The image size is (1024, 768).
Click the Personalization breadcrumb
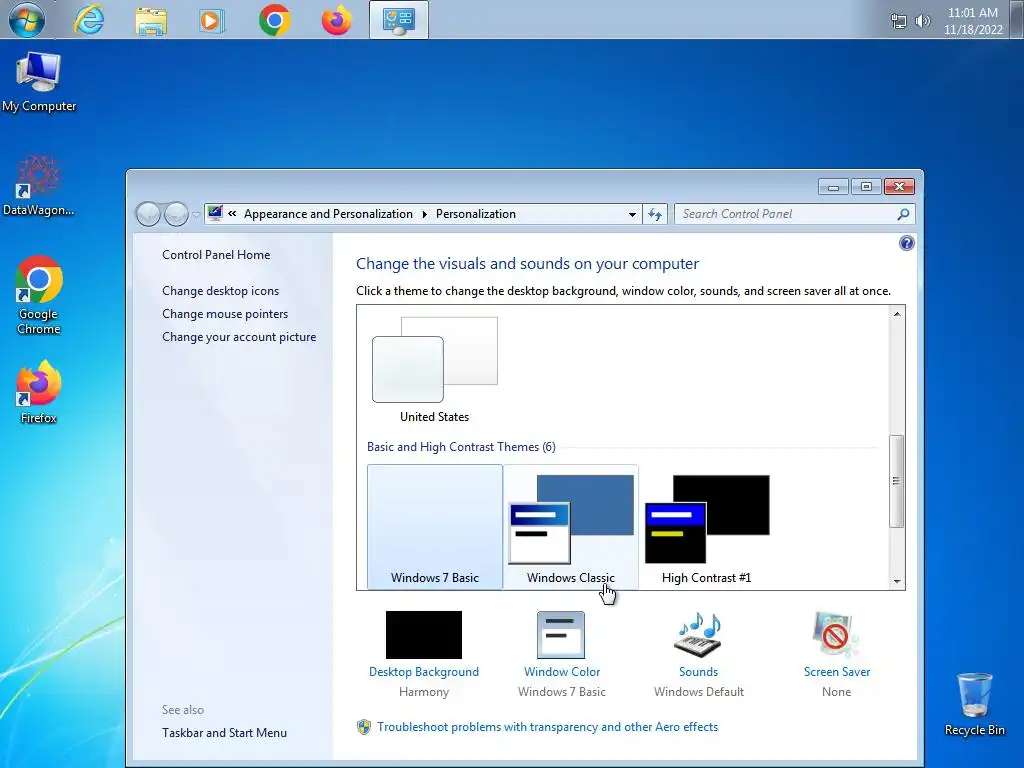click(475, 214)
